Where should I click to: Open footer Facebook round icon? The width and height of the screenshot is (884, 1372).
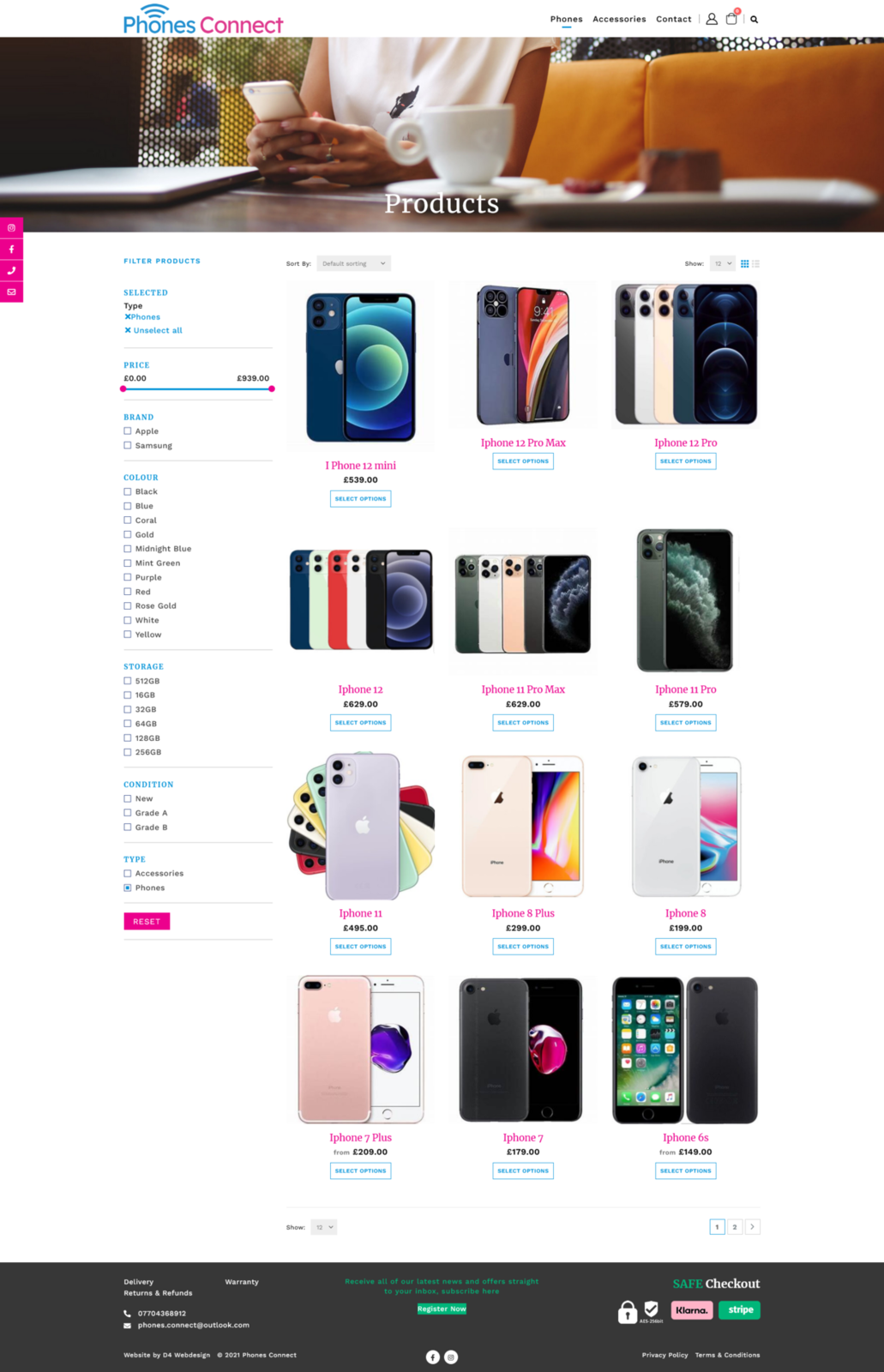coord(433,1357)
